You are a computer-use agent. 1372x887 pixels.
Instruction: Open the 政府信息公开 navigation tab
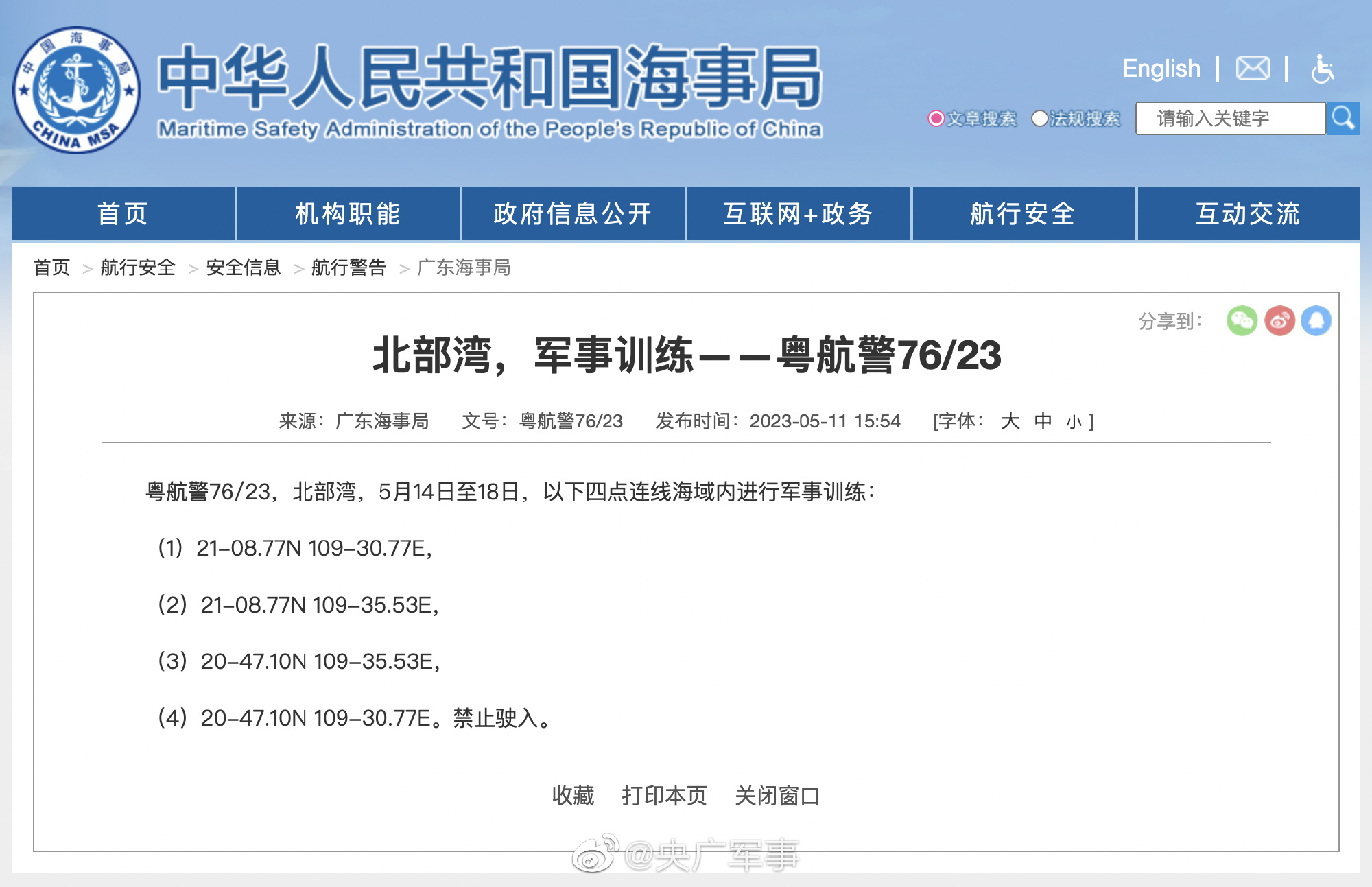pyautogui.click(x=573, y=213)
